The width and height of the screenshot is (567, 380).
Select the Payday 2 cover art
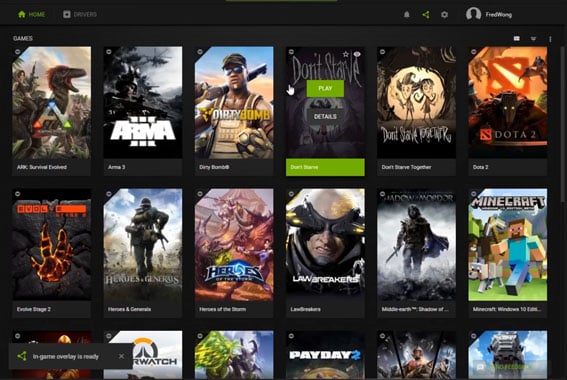(325, 355)
